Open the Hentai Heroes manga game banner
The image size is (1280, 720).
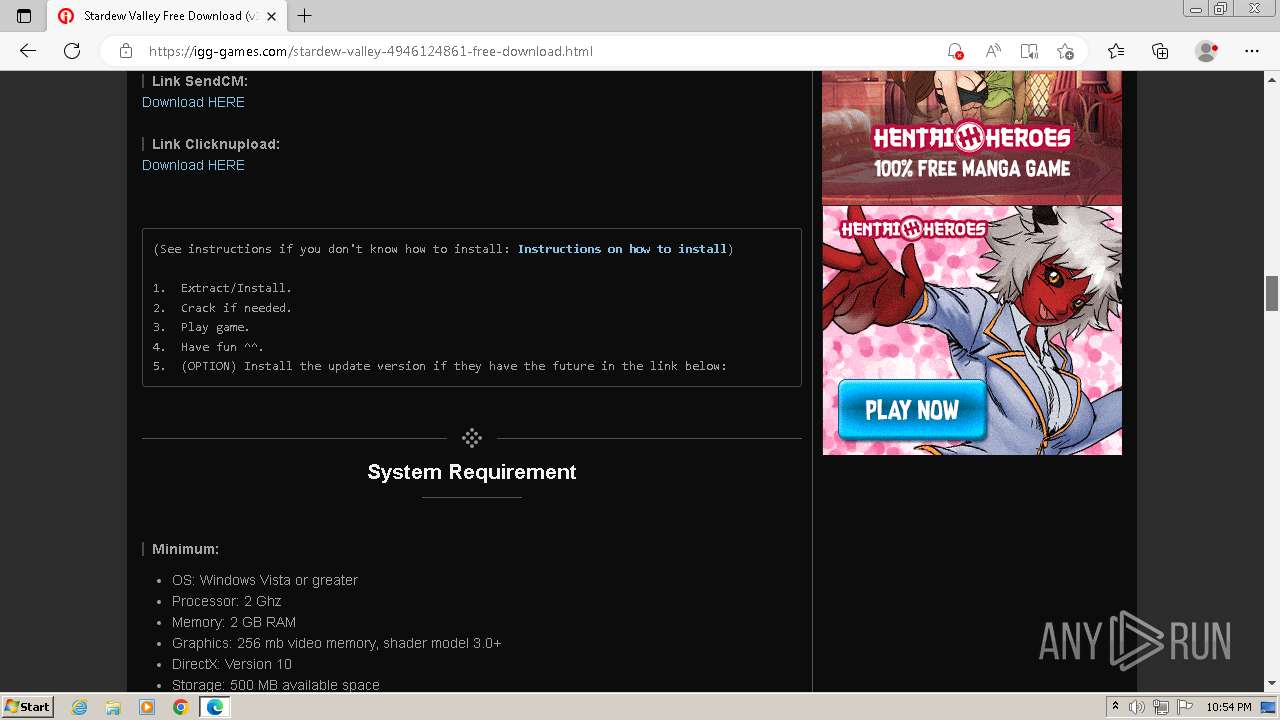(x=972, y=137)
